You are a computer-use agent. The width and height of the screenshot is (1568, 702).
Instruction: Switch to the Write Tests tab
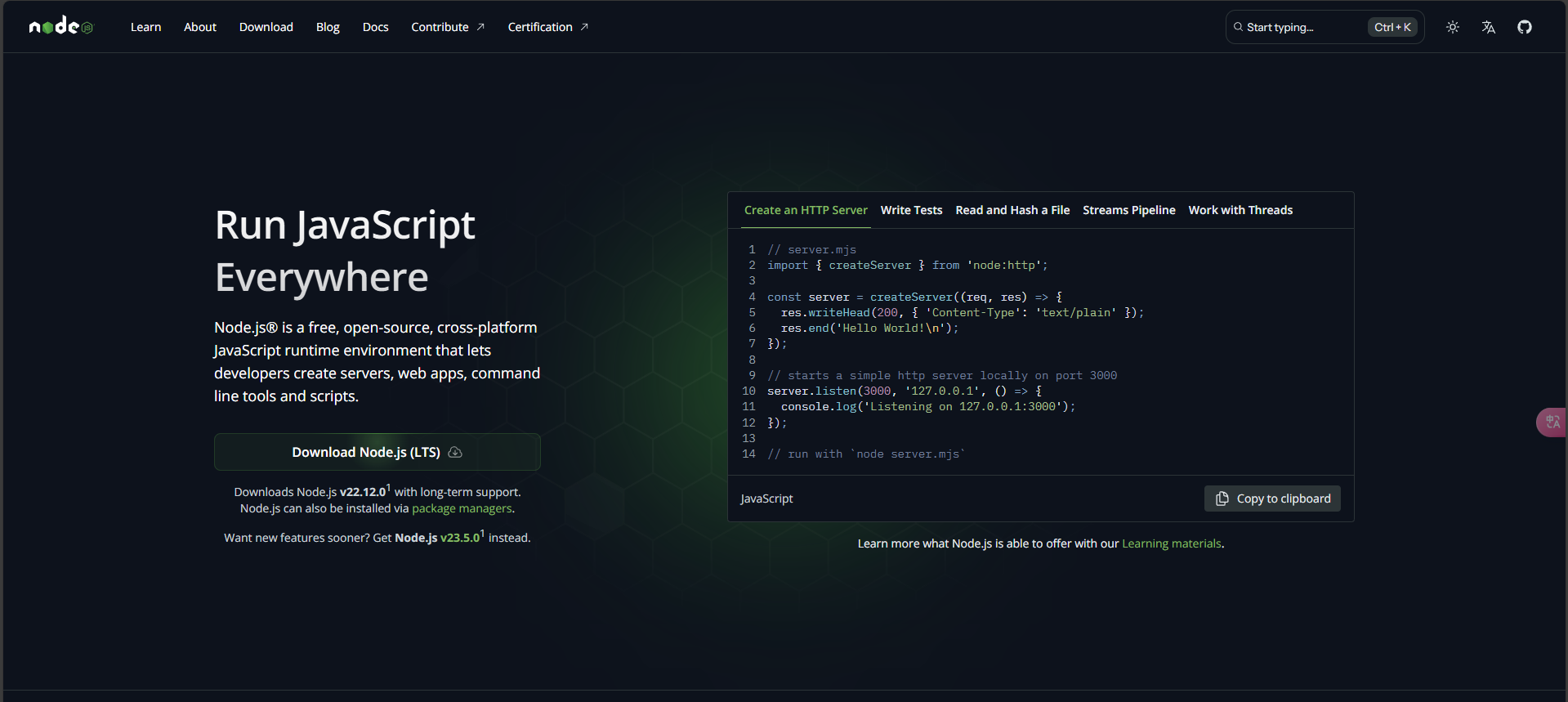point(911,210)
